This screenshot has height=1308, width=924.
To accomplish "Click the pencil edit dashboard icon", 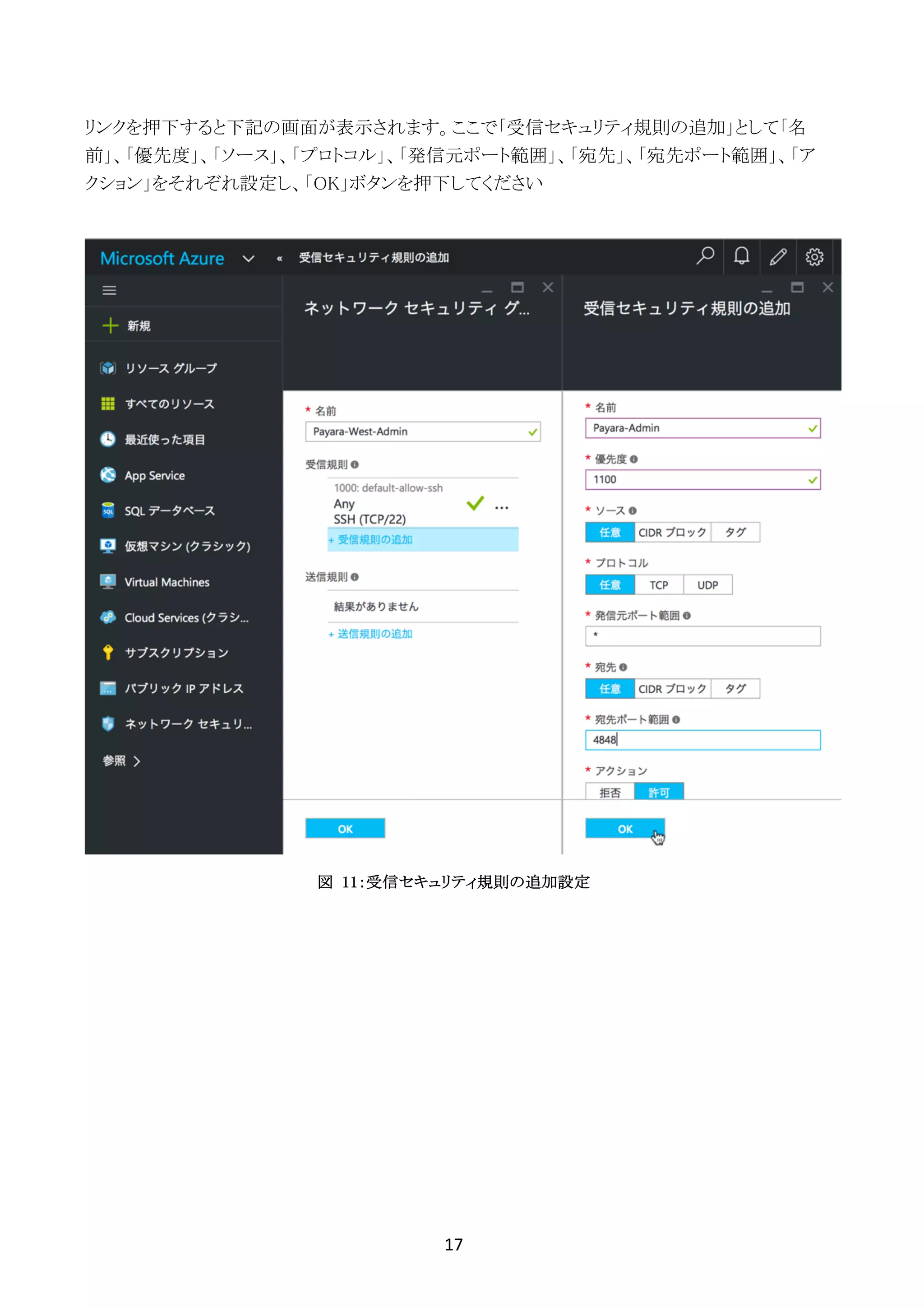I will pyautogui.click(x=778, y=257).
